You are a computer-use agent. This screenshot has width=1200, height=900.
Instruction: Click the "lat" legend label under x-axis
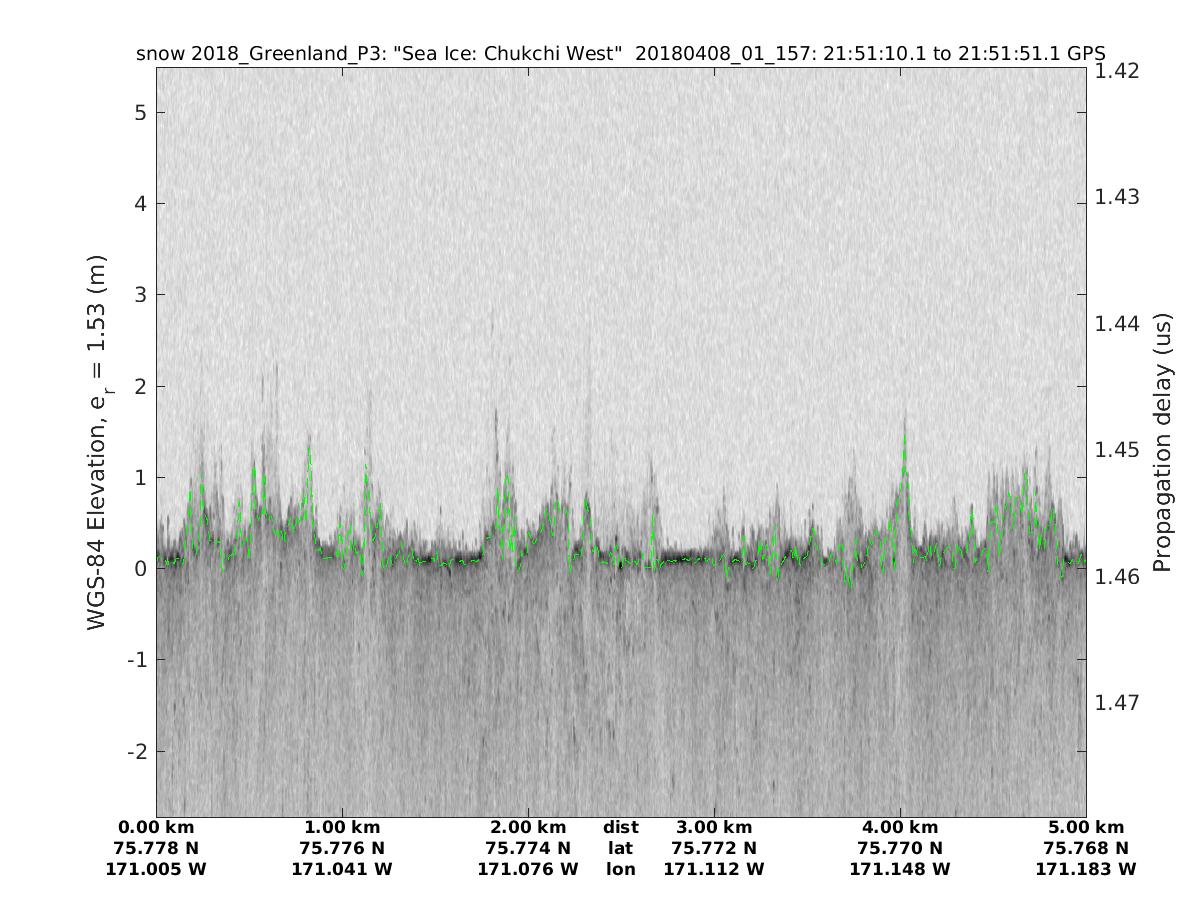[x=621, y=848]
